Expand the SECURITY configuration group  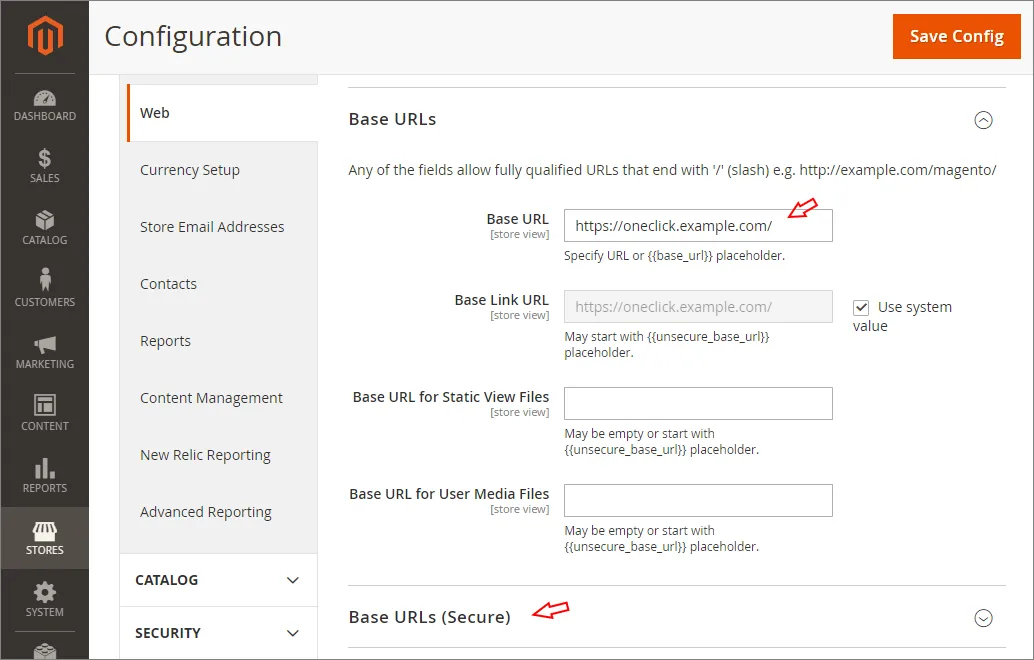218,633
